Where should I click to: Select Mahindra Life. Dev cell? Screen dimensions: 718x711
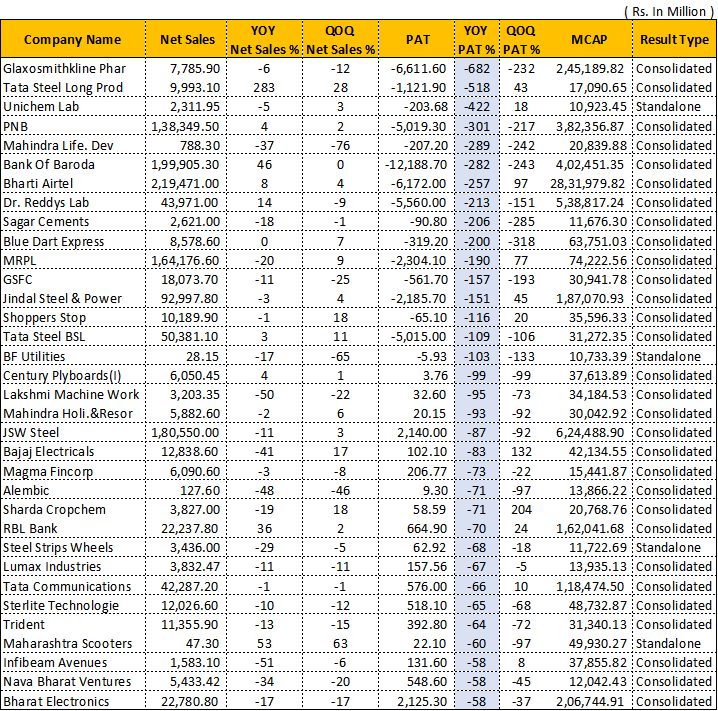click(58, 146)
